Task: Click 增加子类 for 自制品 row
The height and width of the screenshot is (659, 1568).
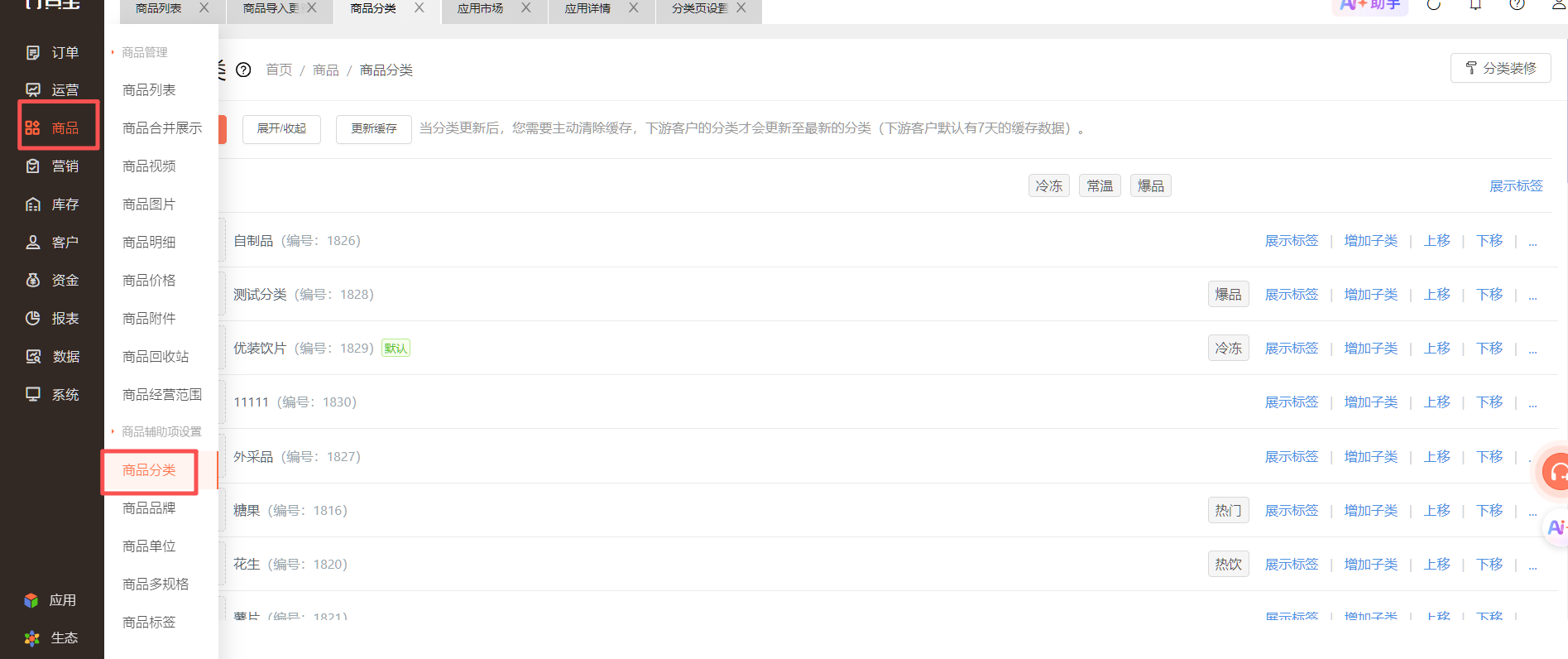Action: pos(1371,241)
